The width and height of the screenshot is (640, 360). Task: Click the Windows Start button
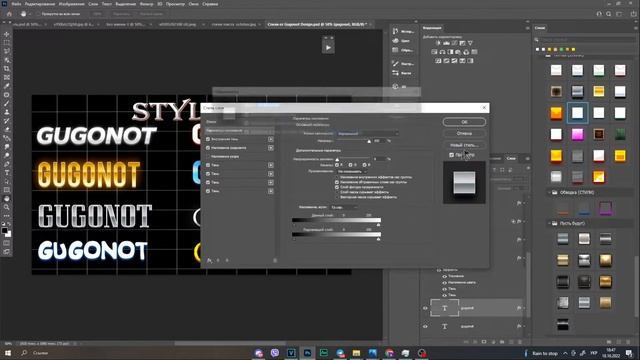[x=7, y=353]
